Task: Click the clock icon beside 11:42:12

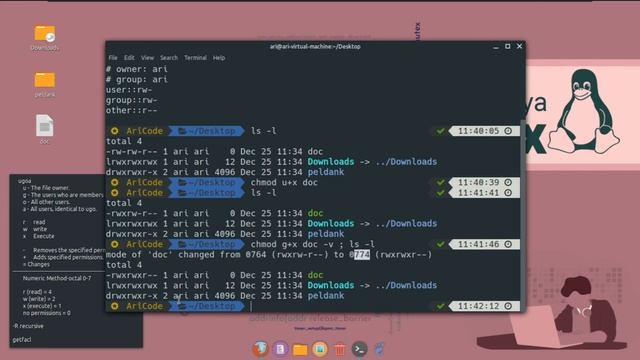Action: [508, 306]
